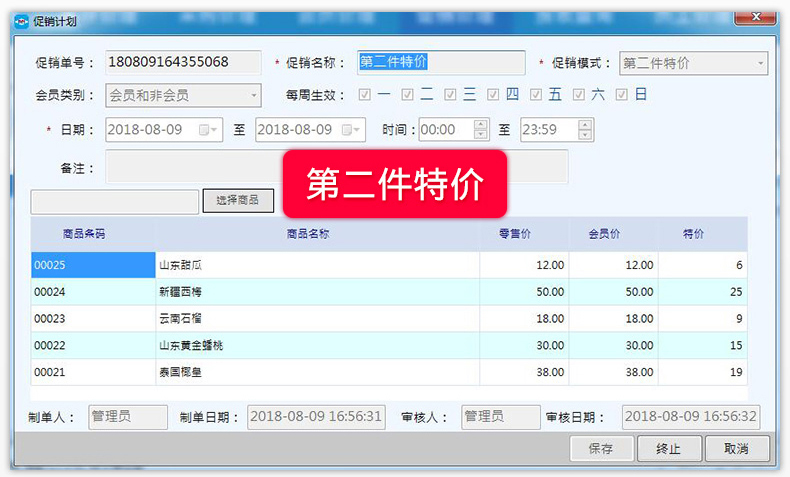Toggle Thursday 四 checkbox
The height and width of the screenshot is (477, 790).
[x=493, y=95]
